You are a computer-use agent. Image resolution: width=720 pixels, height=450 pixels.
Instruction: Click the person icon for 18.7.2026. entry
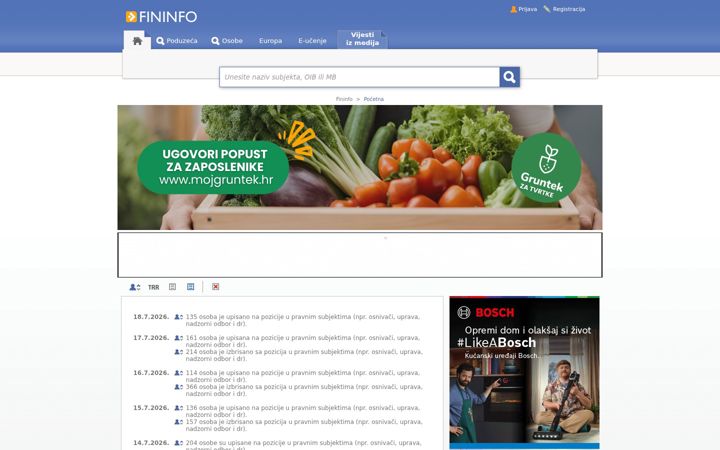point(179,317)
